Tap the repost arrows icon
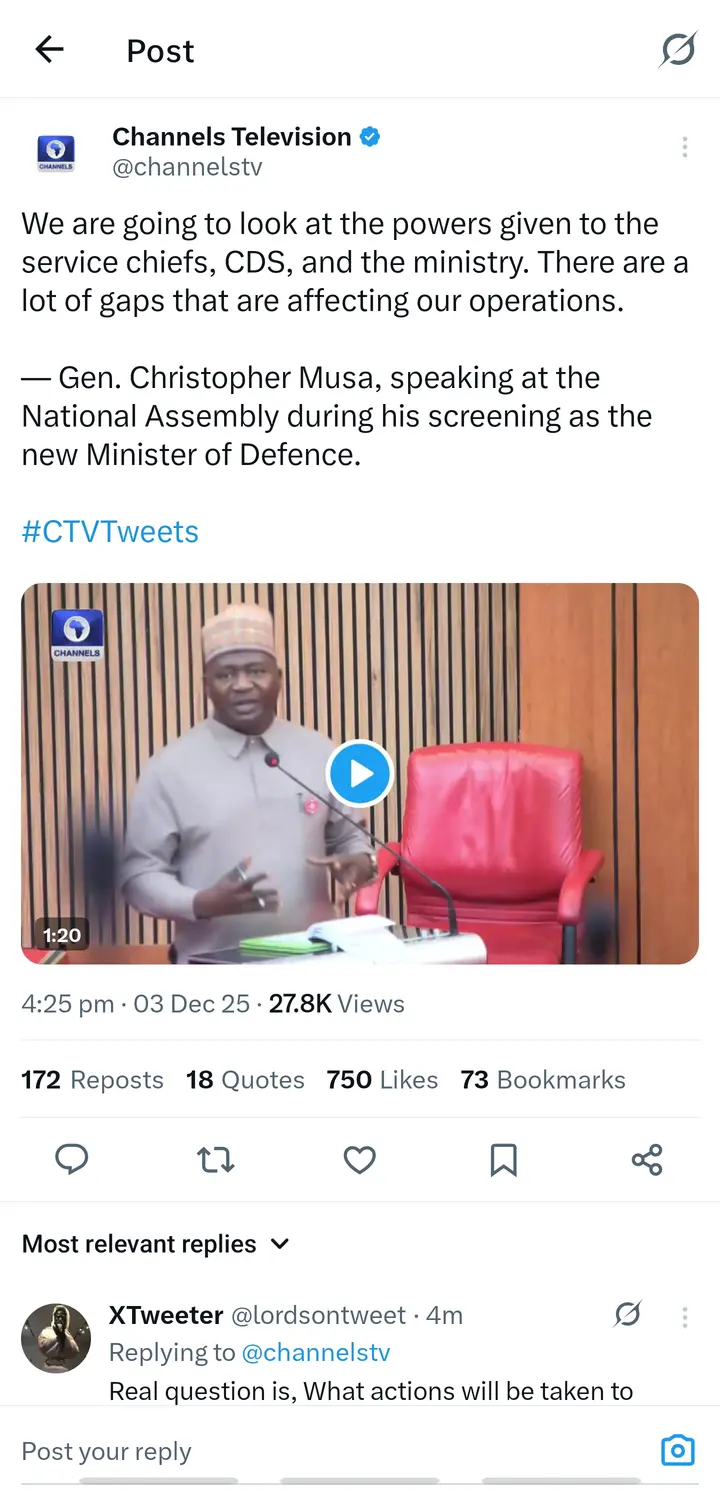This screenshot has width=720, height=1494. (x=215, y=1159)
